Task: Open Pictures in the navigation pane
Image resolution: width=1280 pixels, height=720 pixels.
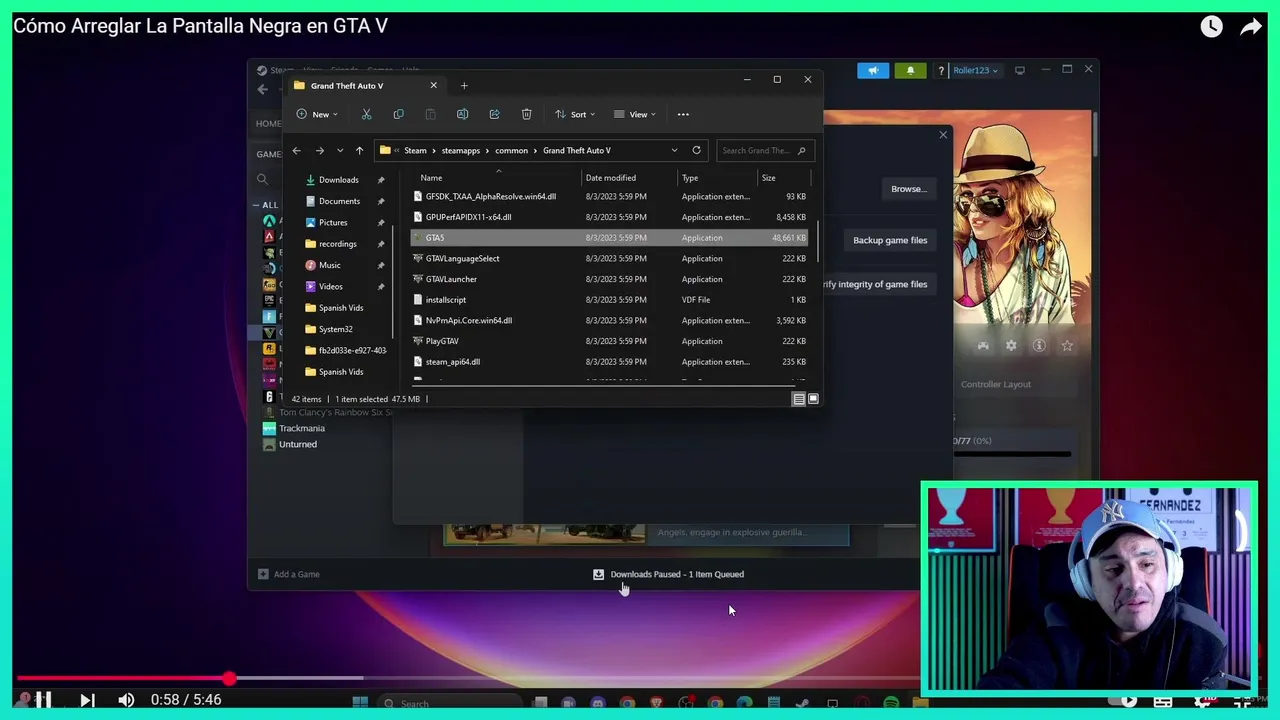Action: pos(333,223)
